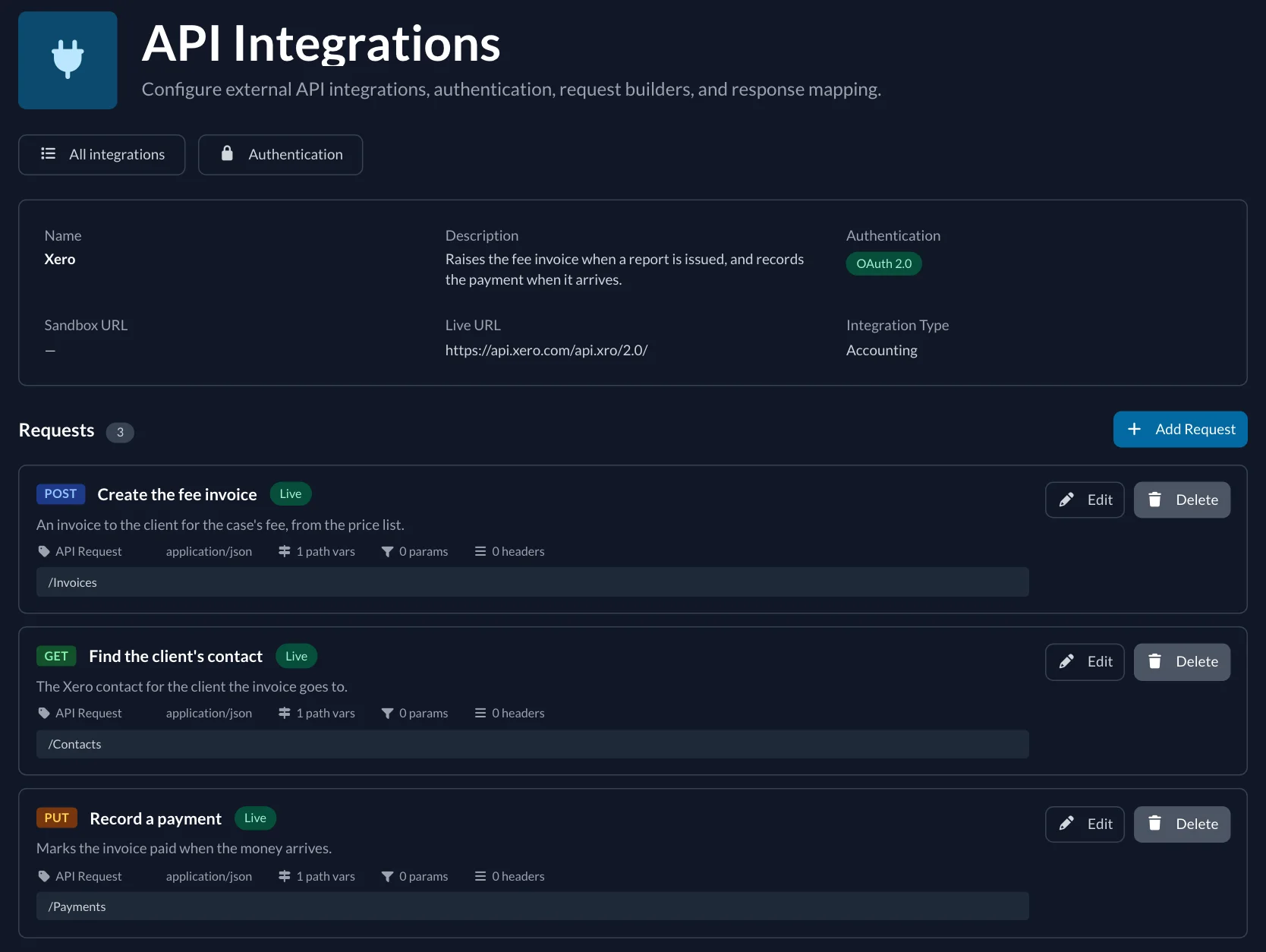Delete the Find the client's contact request
Screen dimensions: 1266x952
(1182, 662)
